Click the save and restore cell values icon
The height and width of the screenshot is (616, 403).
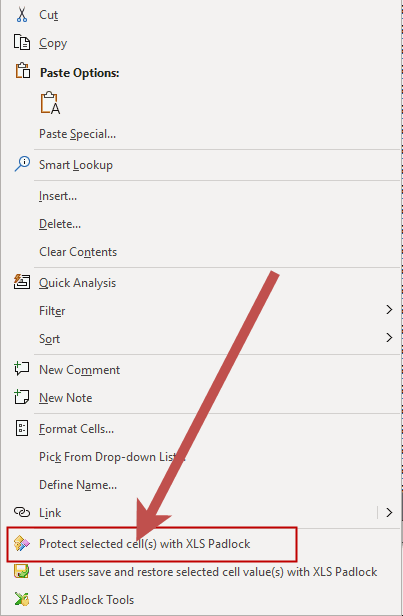(x=22, y=571)
